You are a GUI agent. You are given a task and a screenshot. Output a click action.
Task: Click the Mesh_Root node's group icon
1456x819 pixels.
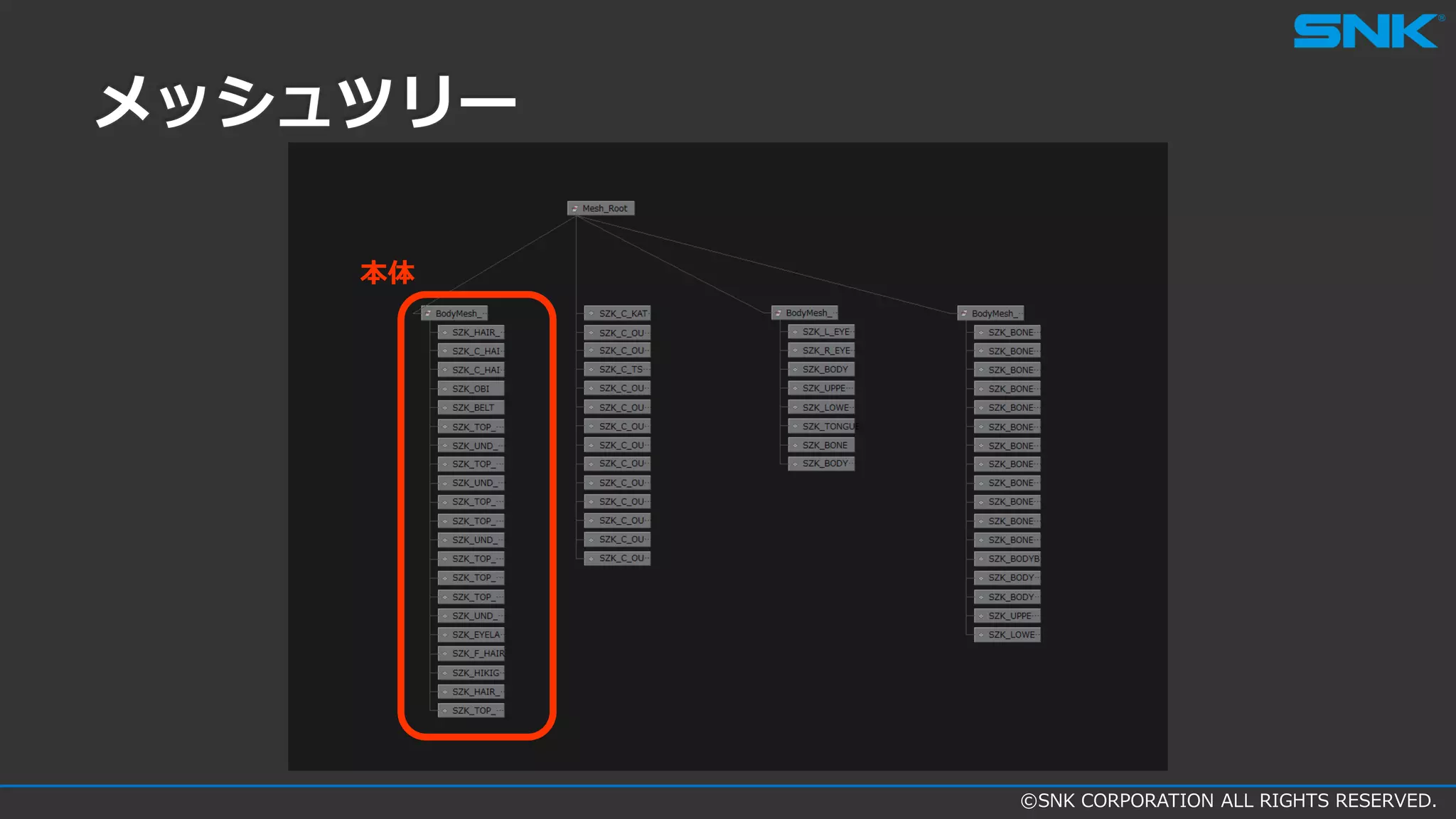(x=574, y=208)
